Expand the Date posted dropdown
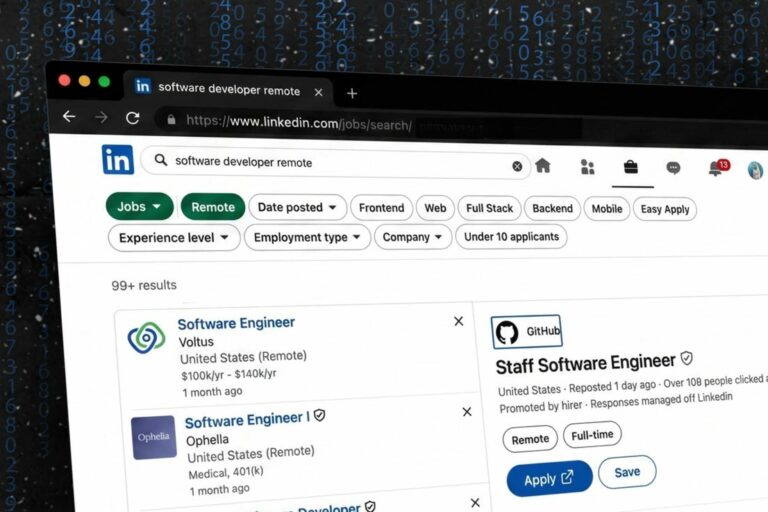768x512 pixels. (x=297, y=207)
